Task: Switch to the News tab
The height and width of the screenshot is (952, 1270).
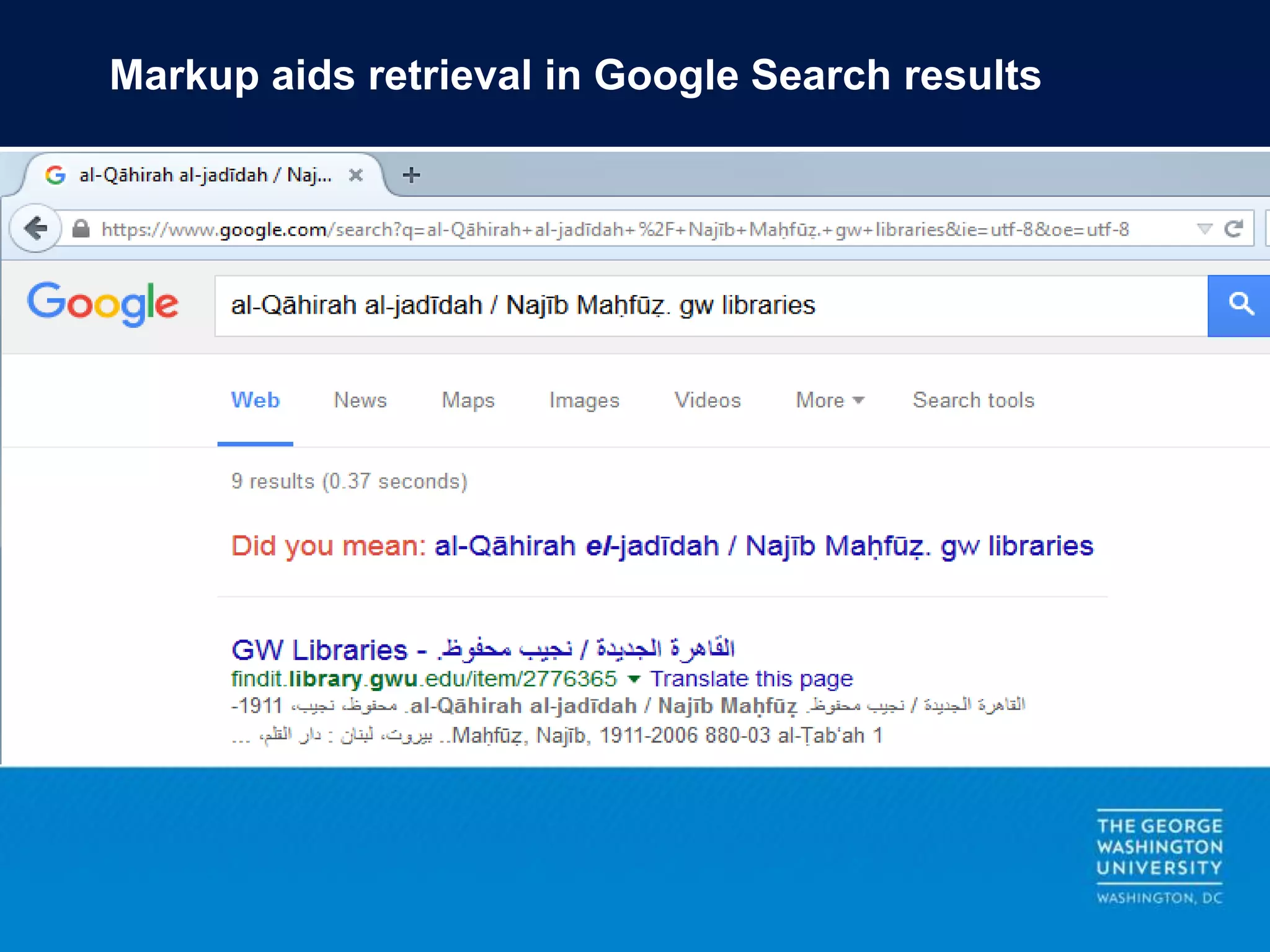Action: (x=360, y=400)
